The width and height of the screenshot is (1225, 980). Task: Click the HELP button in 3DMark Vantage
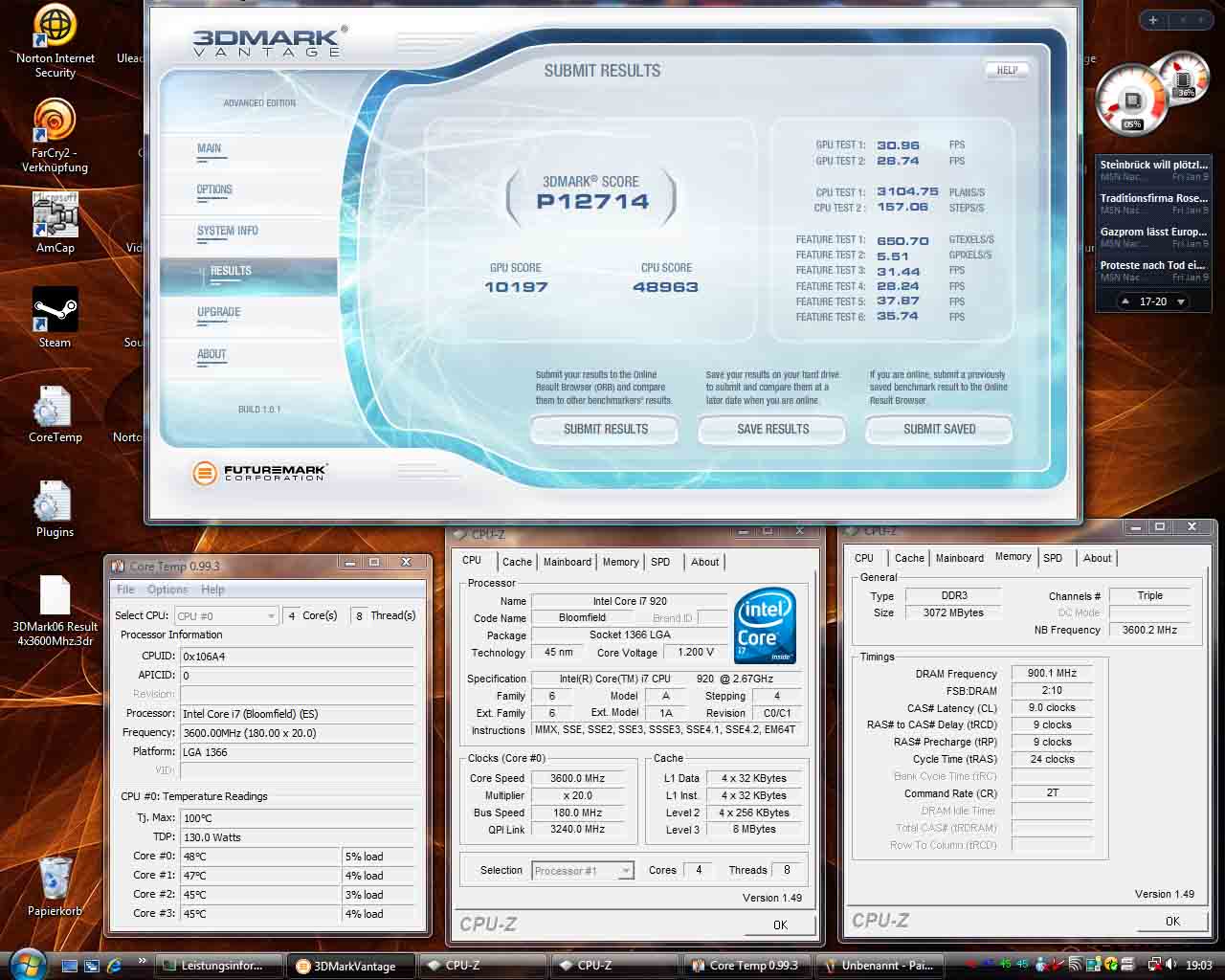point(1007,70)
